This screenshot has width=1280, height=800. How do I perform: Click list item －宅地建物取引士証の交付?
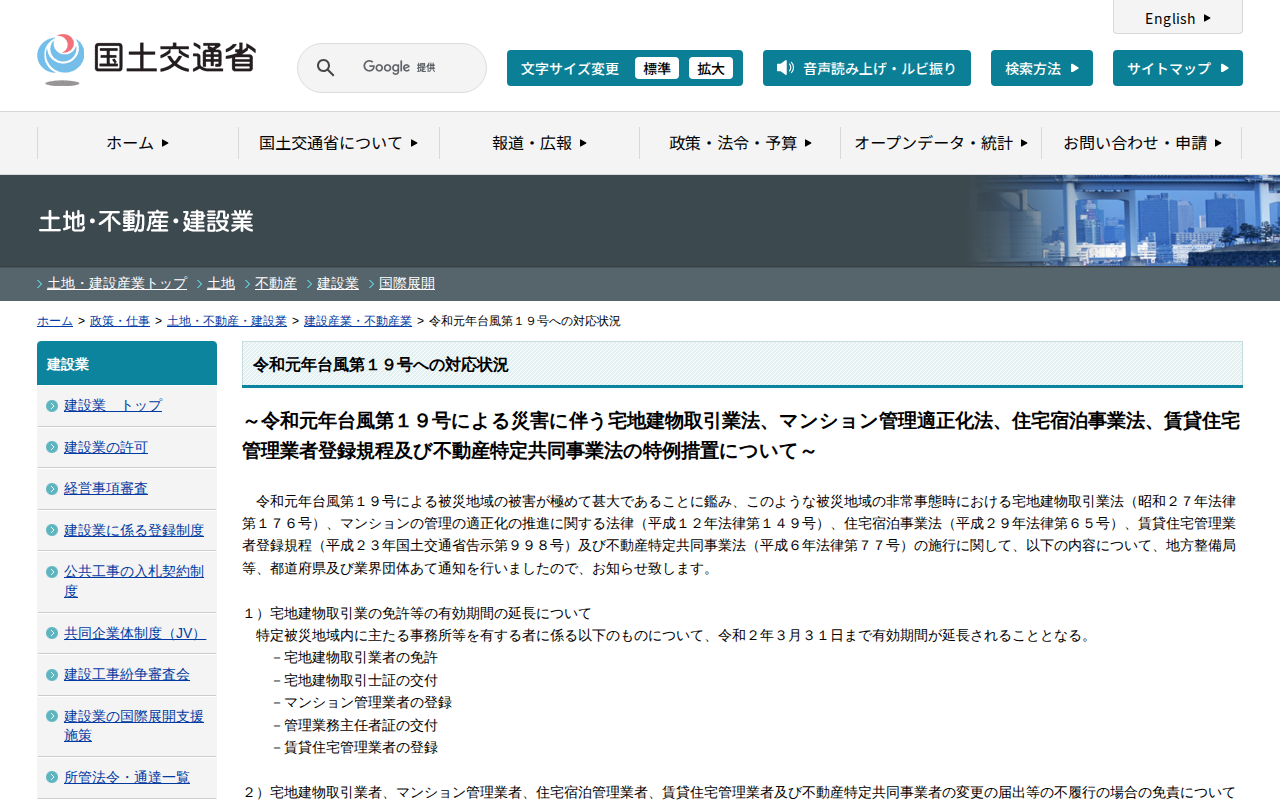354,680
